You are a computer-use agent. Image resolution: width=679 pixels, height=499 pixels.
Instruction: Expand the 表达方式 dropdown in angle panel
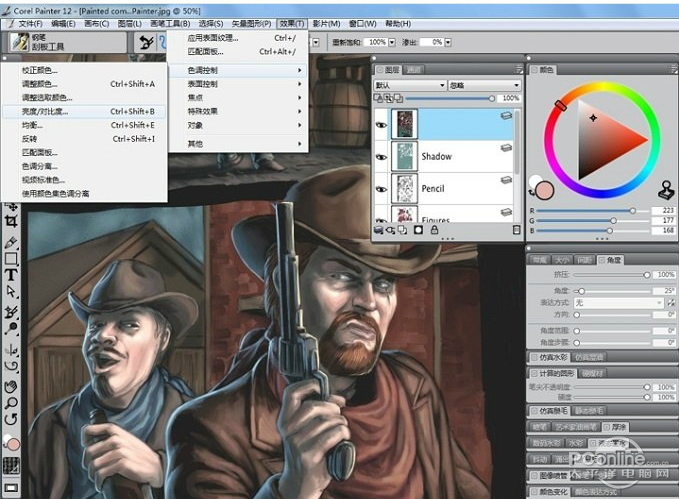(x=608, y=302)
